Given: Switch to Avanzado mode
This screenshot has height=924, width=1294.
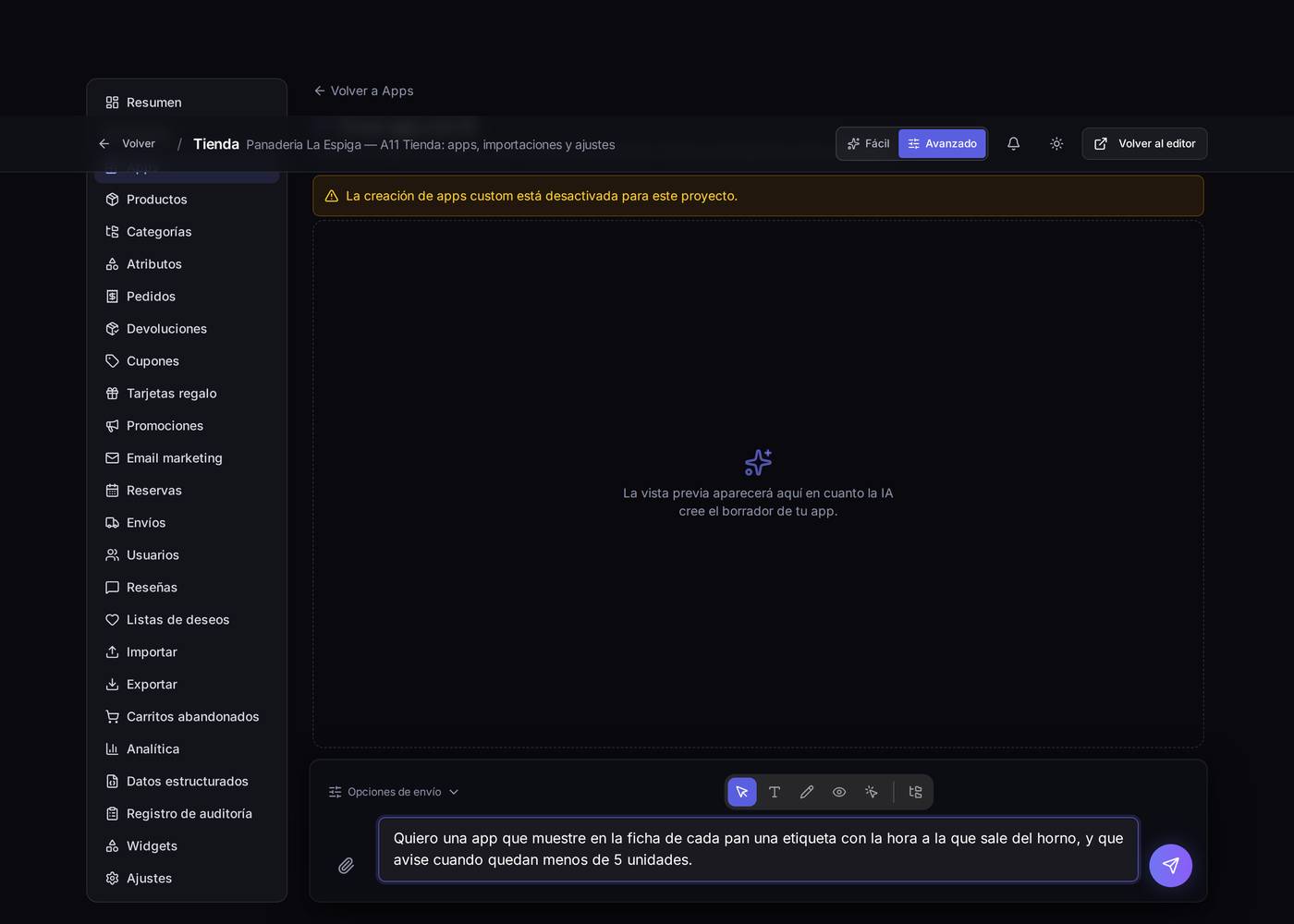Looking at the screenshot, I should pyautogui.click(x=942, y=143).
